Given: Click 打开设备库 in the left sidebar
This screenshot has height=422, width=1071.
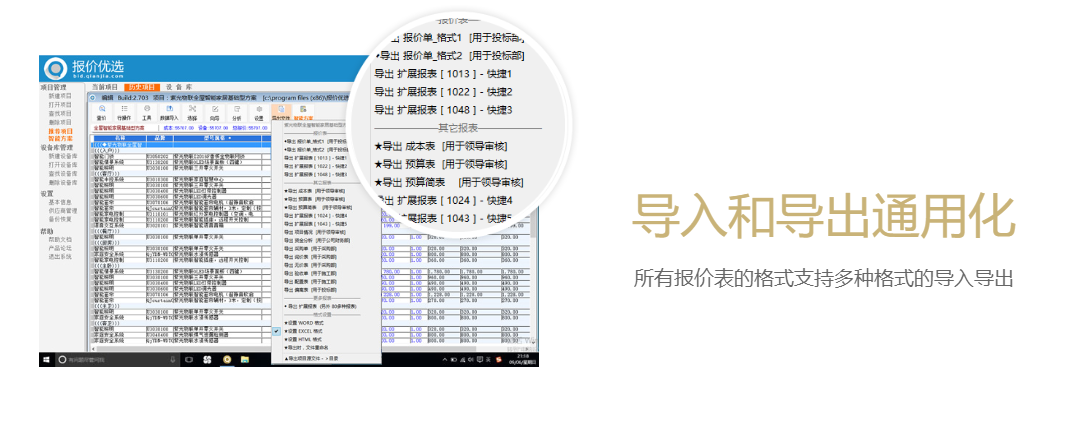Looking at the screenshot, I should coord(62,164).
